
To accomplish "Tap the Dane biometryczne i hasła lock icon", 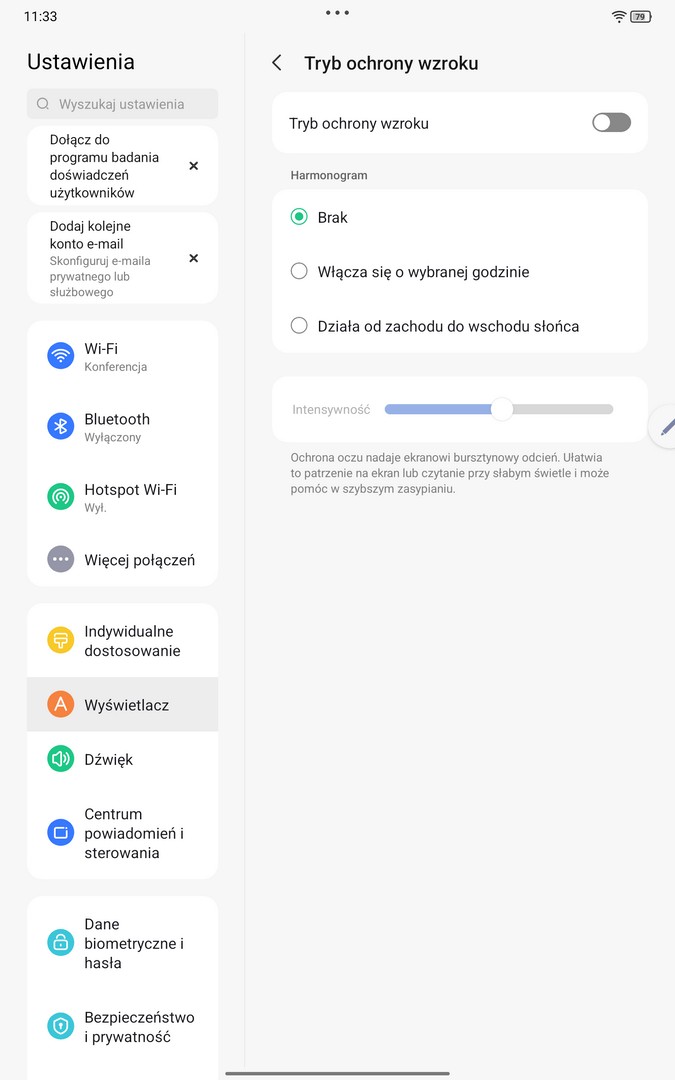I will point(61,942).
